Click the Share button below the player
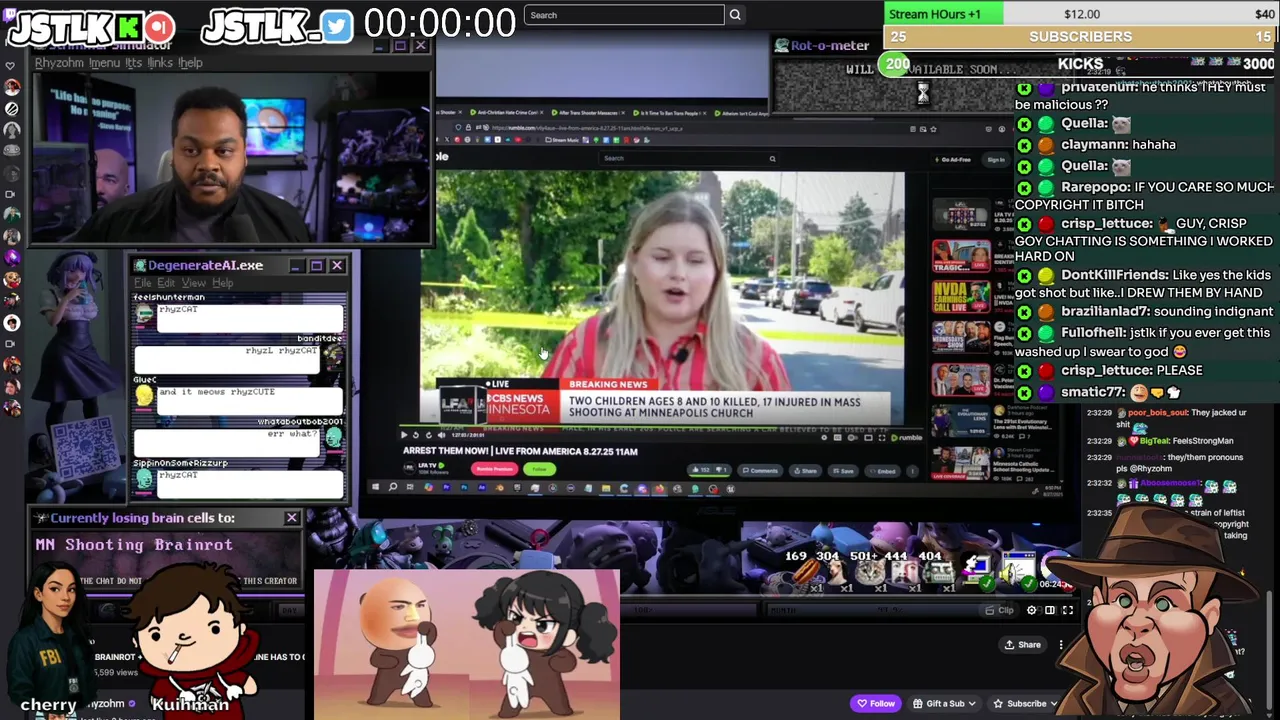The height and width of the screenshot is (720, 1280). (1021, 645)
